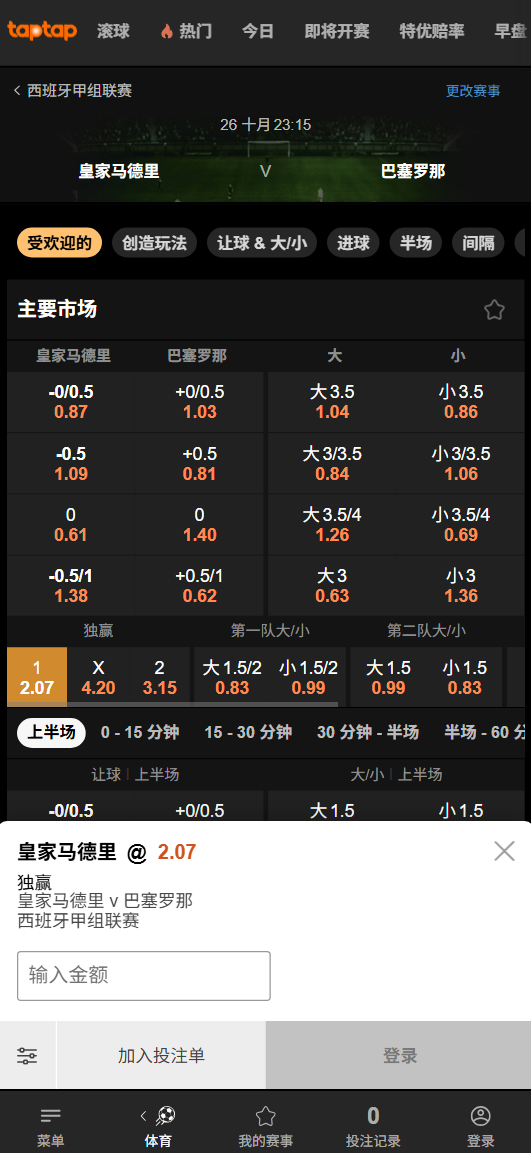Pick 小 3 at odds 1.36
This screenshot has width=531, height=1153.
click(x=461, y=586)
